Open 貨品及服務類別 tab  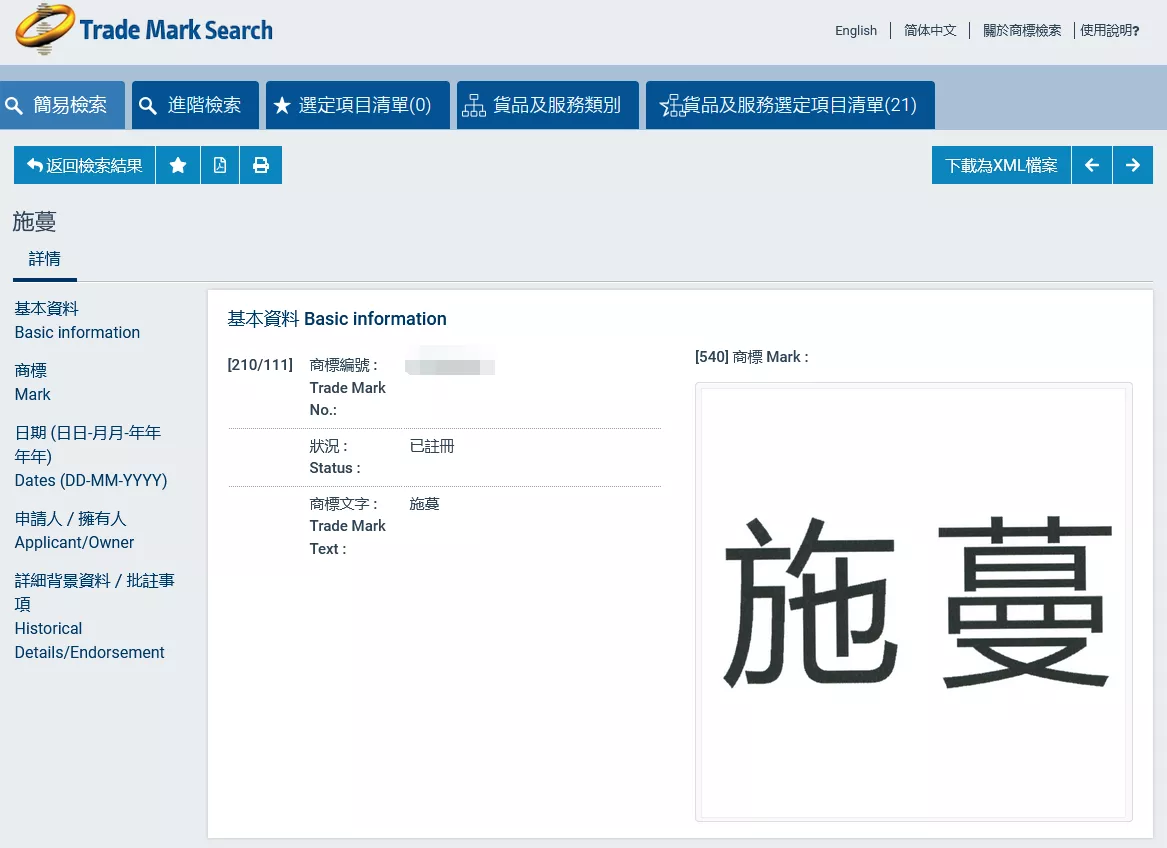click(548, 105)
